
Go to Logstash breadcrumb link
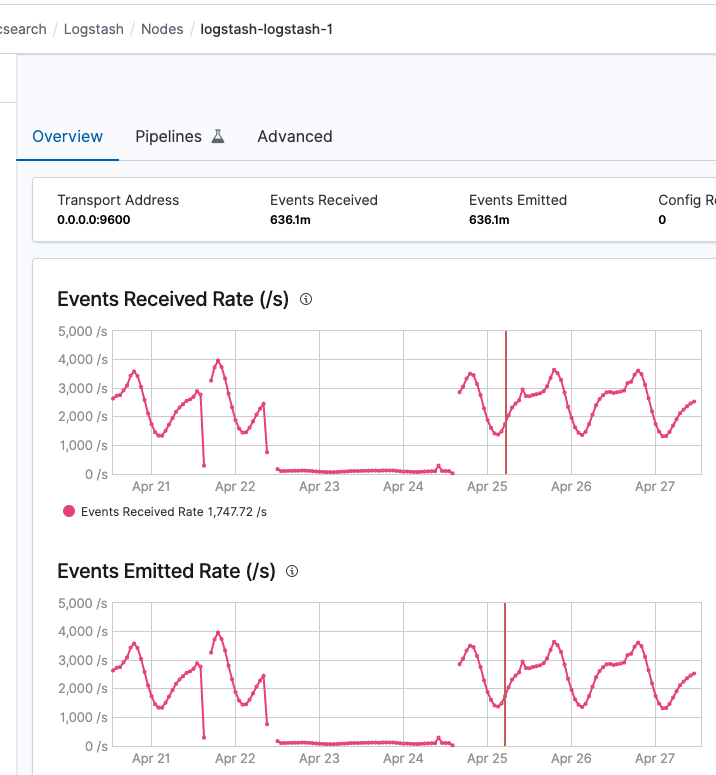(x=94, y=29)
